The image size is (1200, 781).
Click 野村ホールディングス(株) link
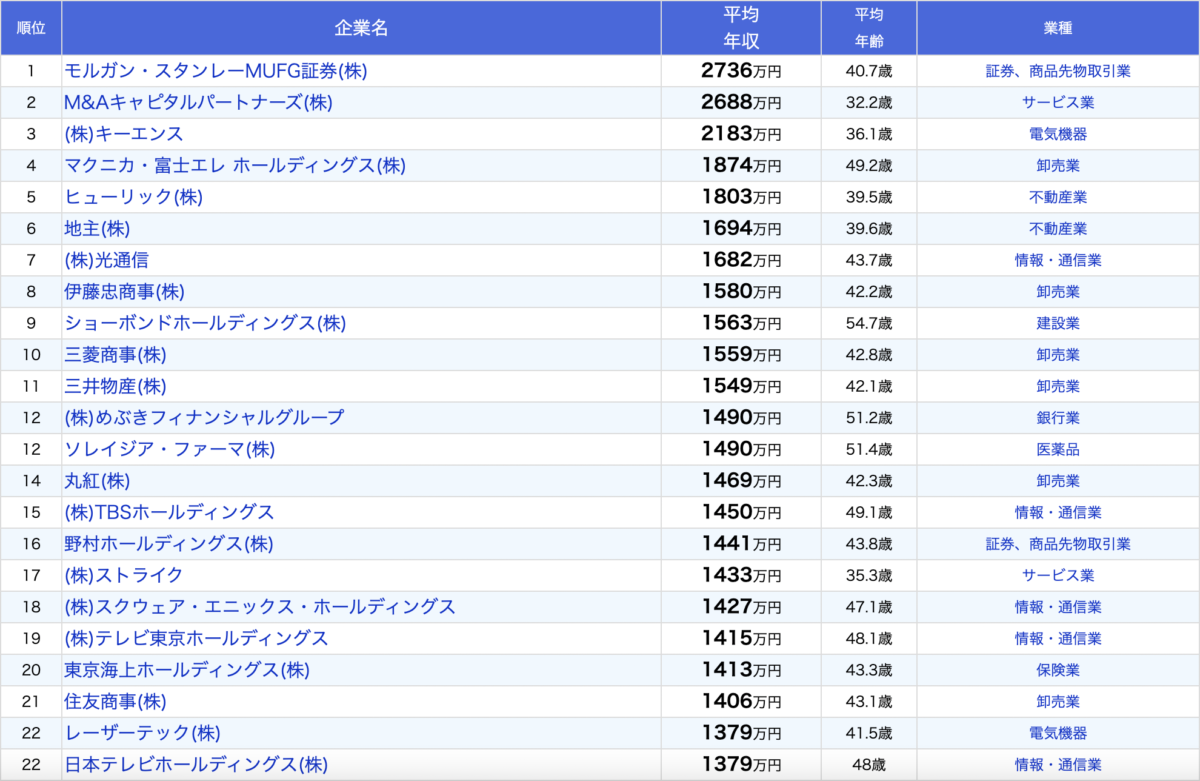pyautogui.click(x=169, y=543)
